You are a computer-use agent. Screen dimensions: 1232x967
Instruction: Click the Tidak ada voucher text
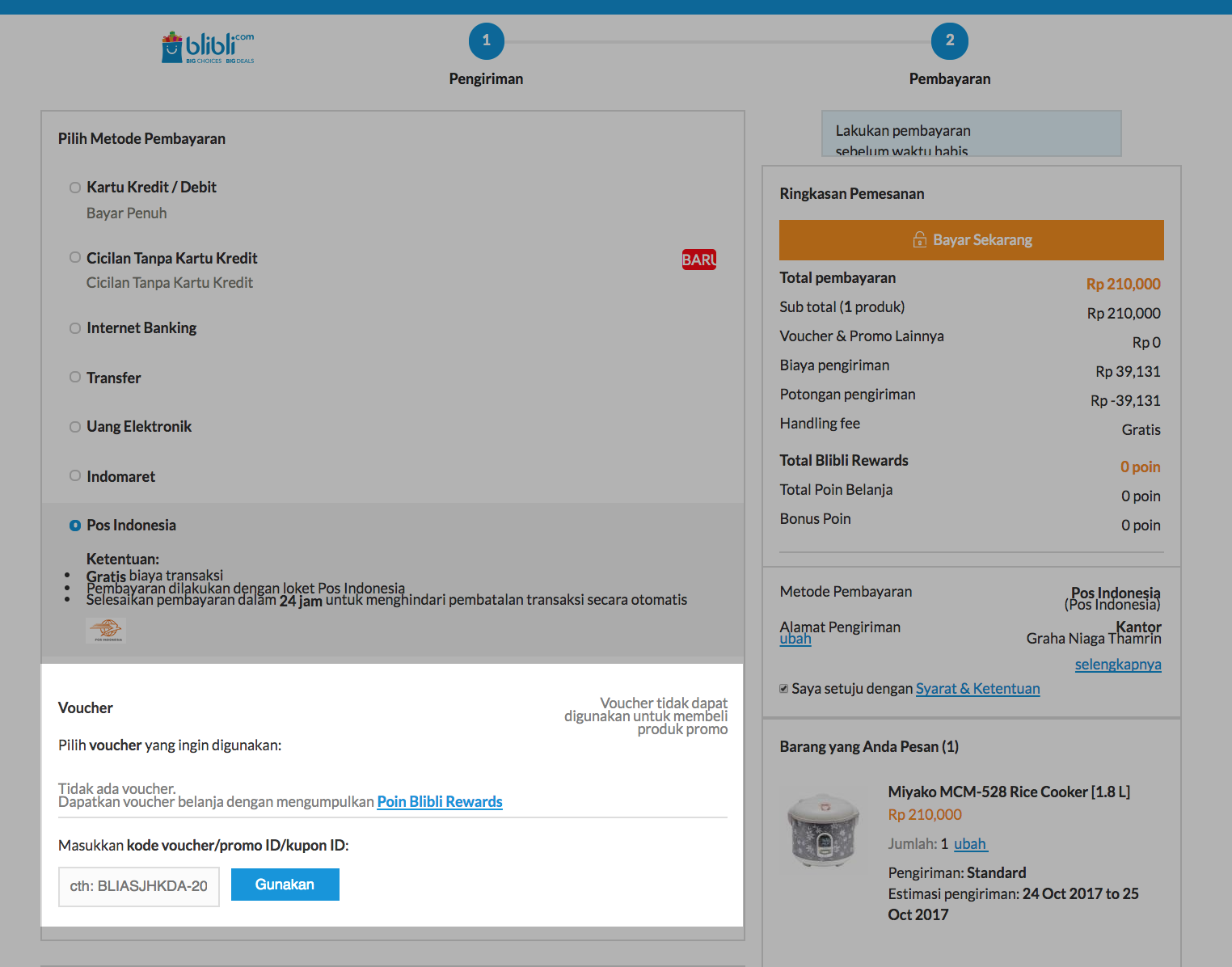tap(117, 788)
